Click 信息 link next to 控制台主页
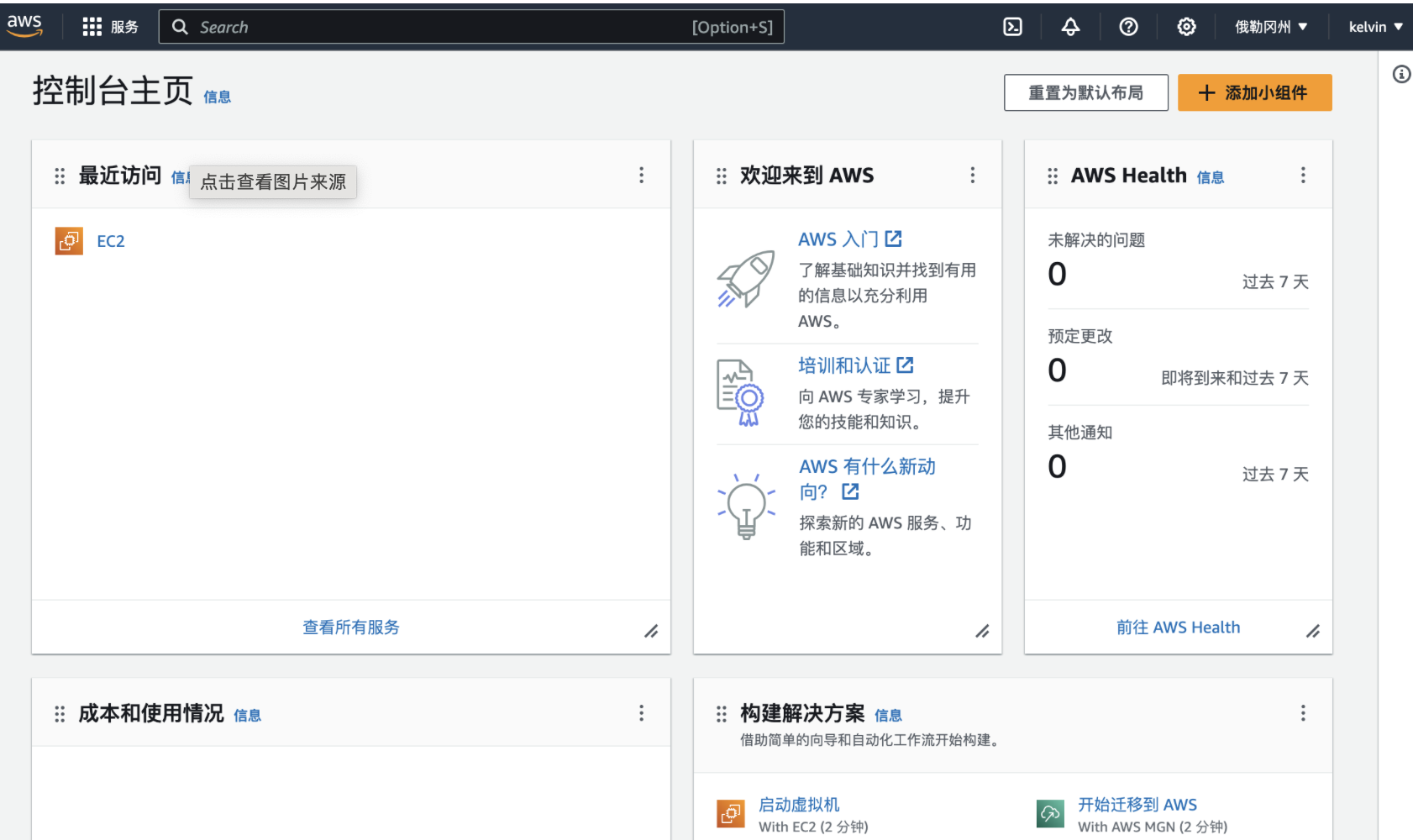This screenshot has height=840, width=1413. tap(217, 97)
